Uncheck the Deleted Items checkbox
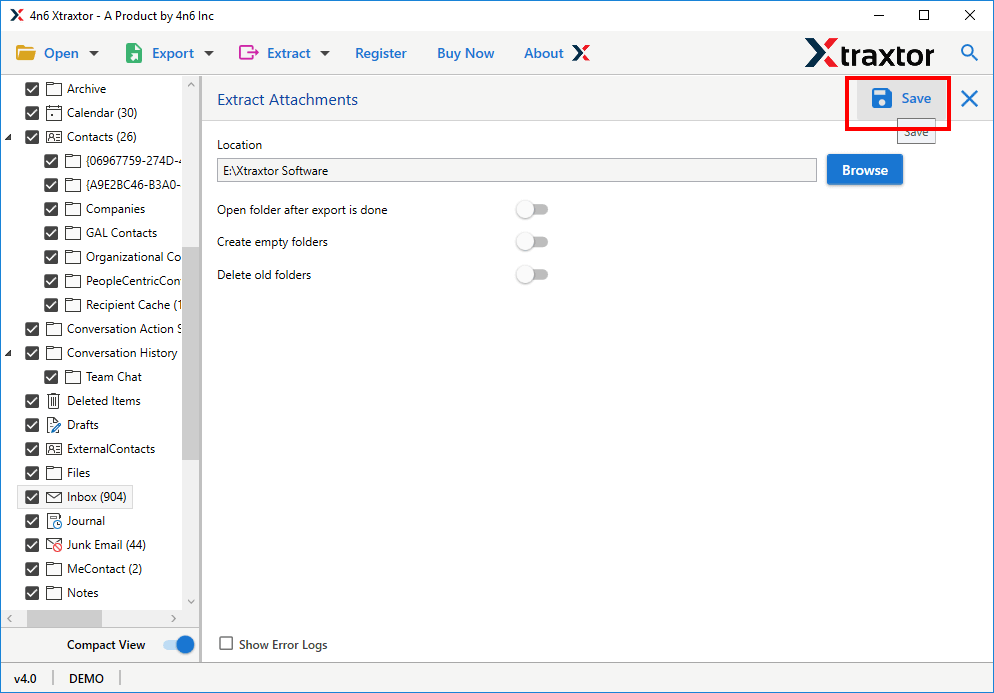The height and width of the screenshot is (693, 994). pos(32,401)
